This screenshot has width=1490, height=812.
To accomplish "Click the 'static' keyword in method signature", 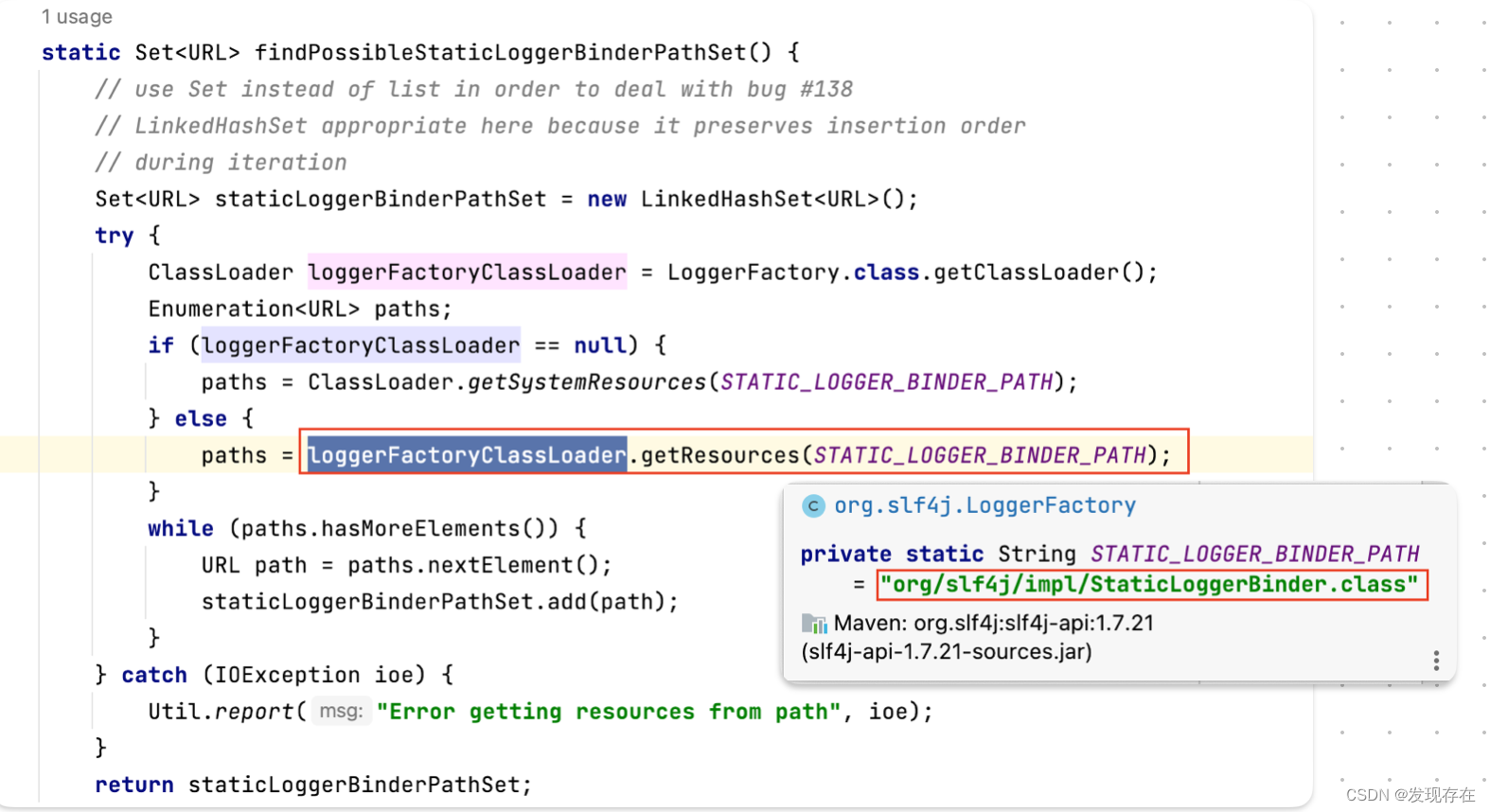I will point(80,52).
